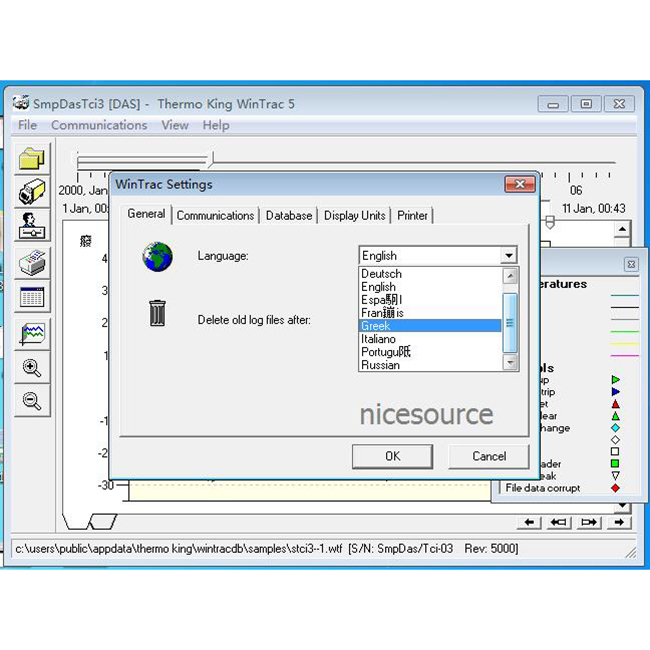Open the table view toolbar icon
Image resolution: width=650 pixels, height=650 pixels.
pyautogui.click(x=32, y=296)
